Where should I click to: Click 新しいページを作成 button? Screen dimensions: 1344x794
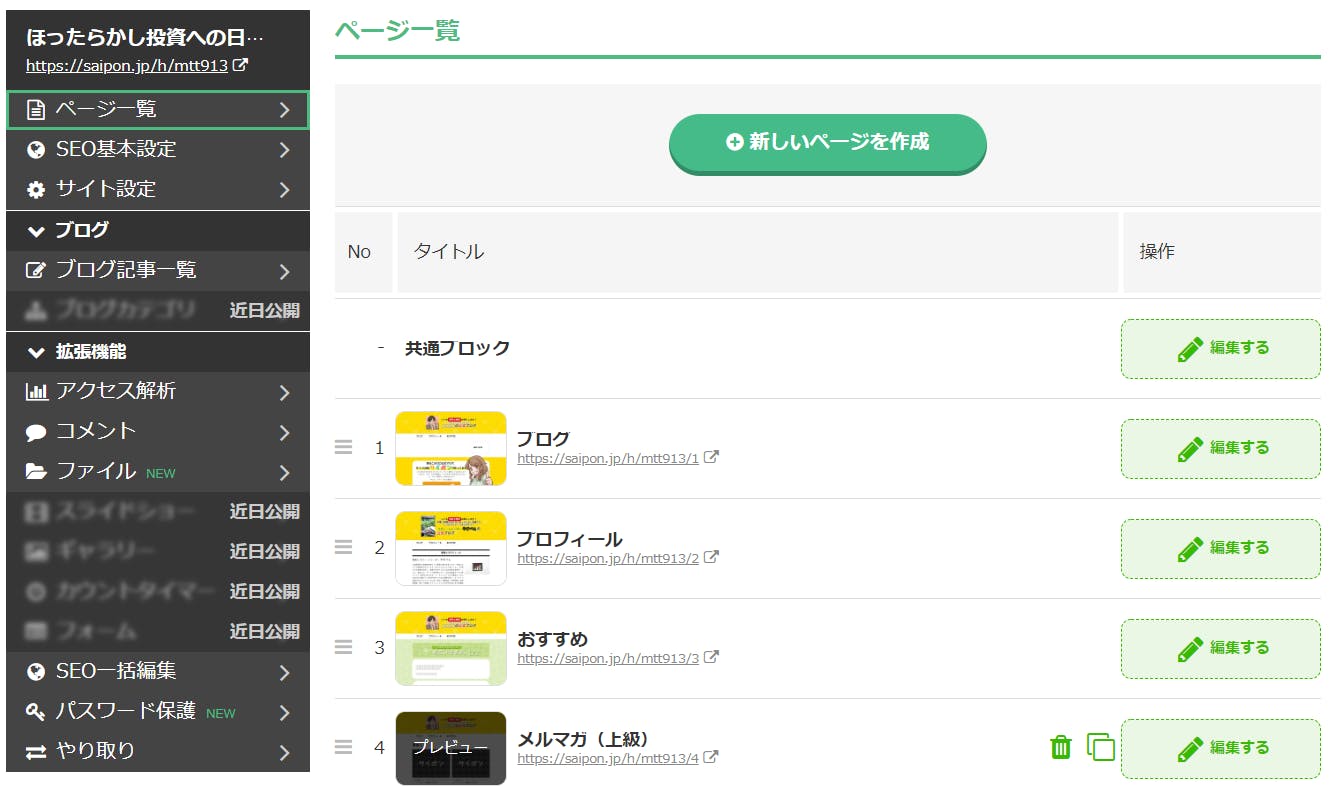[827, 143]
